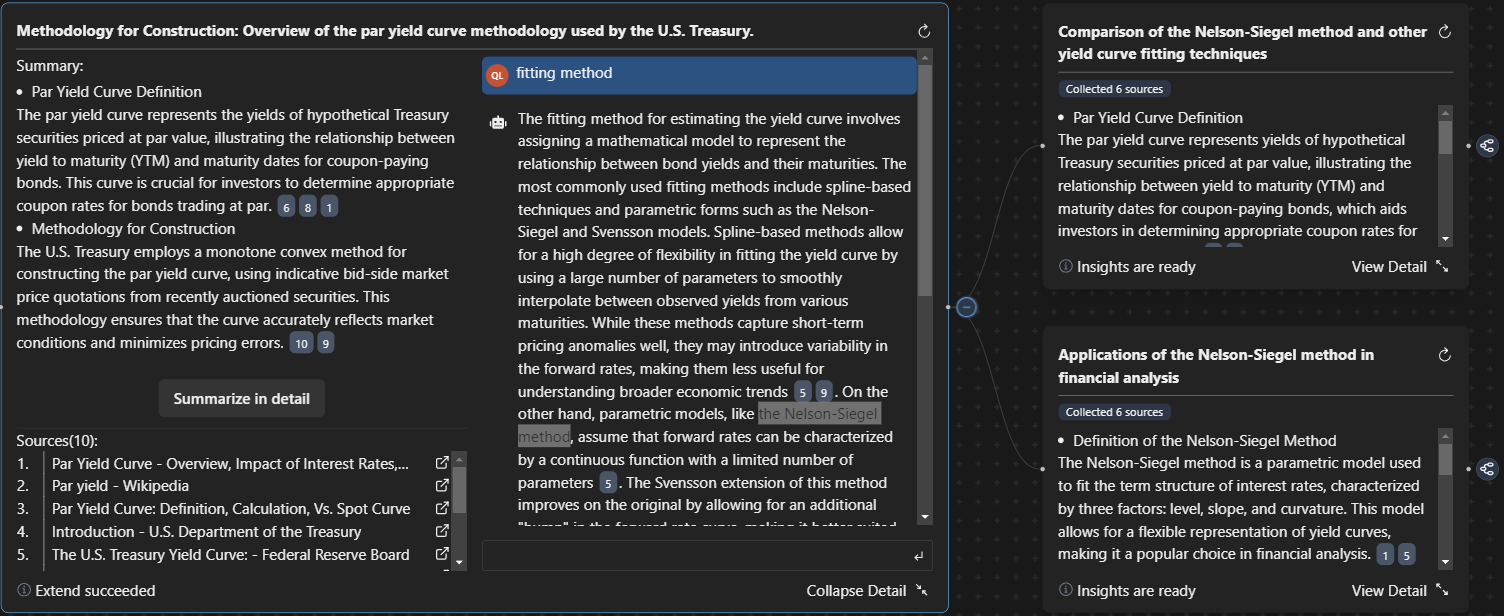Open external link for Introduction - U.S. Department of the Treasury
The image size is (1504, 616).
(x=442, y=532)
